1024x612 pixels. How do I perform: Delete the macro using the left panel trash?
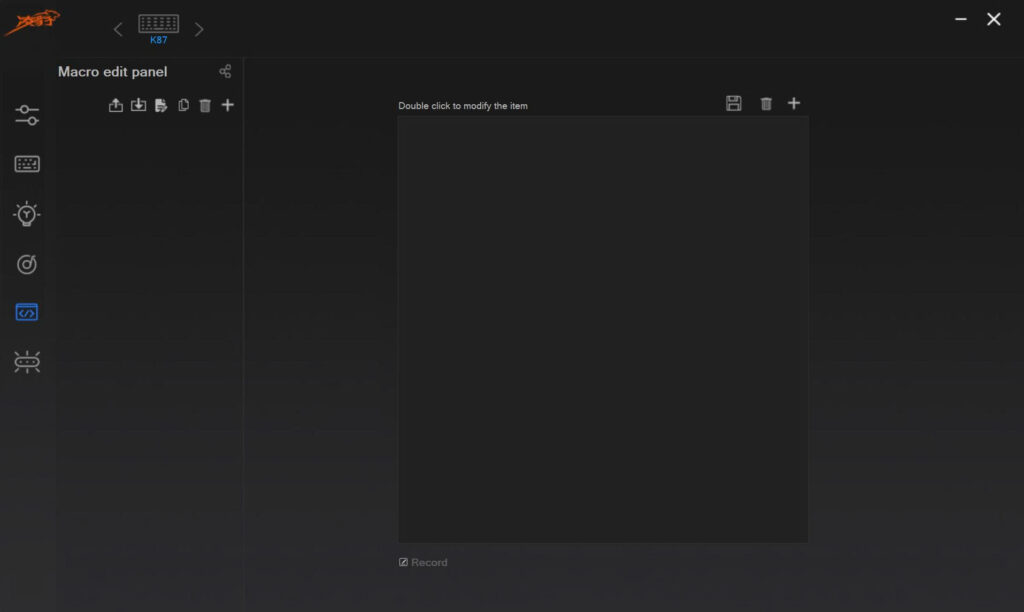coord(205,105)
